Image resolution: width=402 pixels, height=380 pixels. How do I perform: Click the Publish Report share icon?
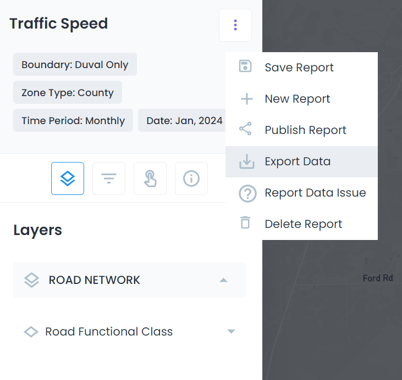pos(245,129)
